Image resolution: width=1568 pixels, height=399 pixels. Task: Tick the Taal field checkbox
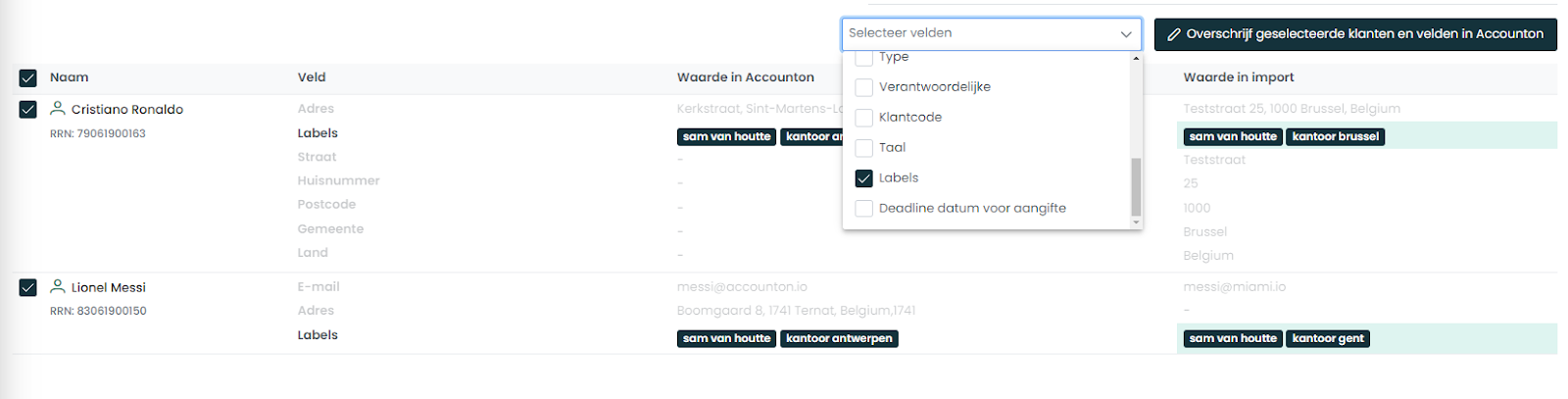click(863, 148)
